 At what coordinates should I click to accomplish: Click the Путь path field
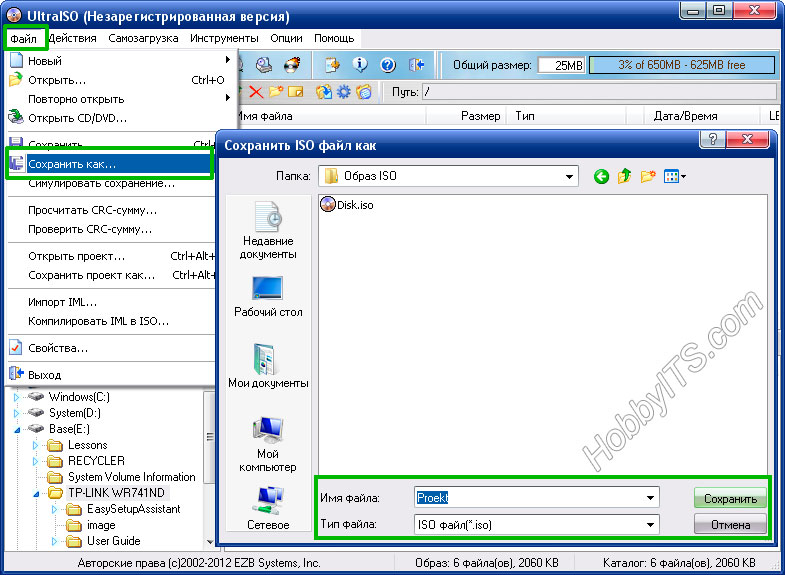coord(599,92)
